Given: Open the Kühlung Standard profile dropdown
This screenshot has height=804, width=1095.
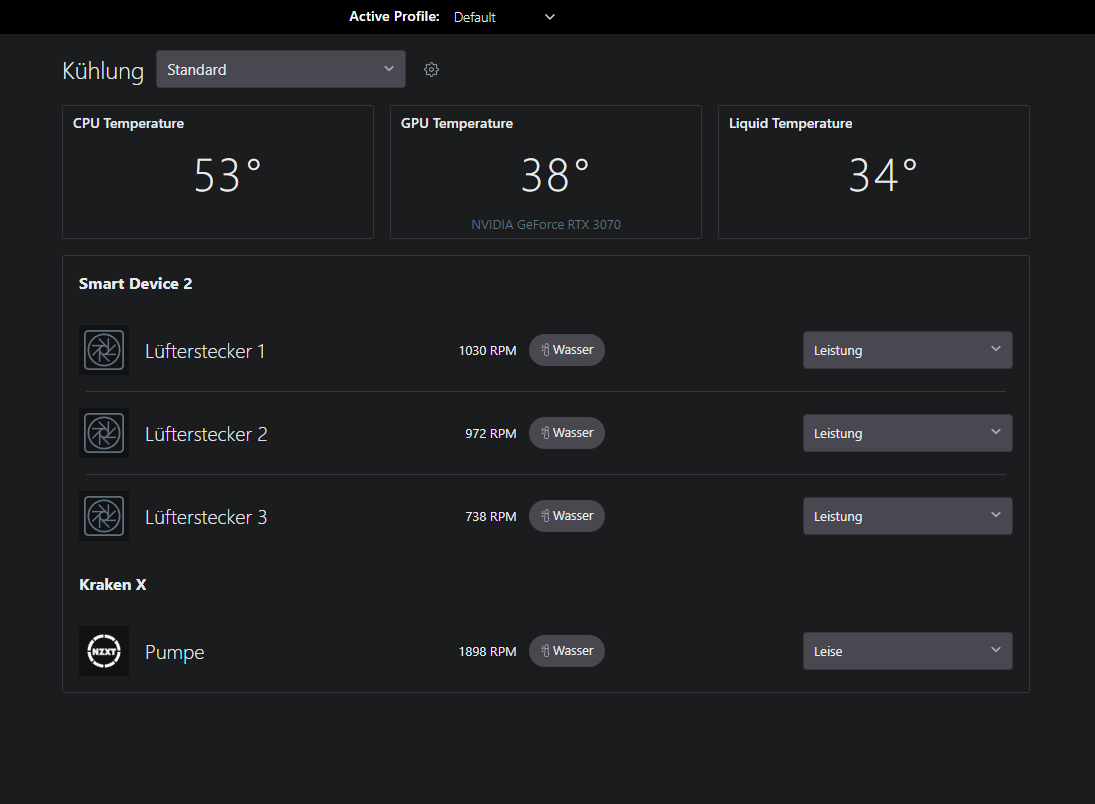Looking at the screenshot, I should click(x=281, y=69).
